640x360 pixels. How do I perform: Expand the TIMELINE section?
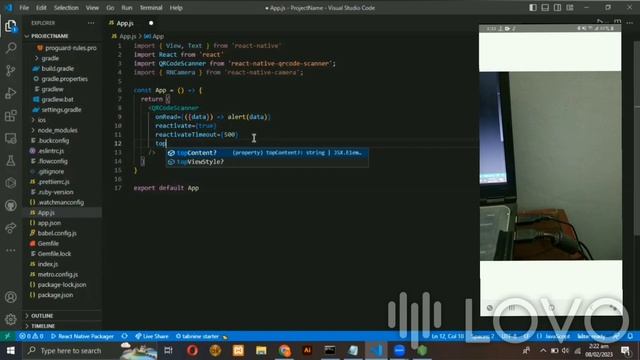click(43, 326)
